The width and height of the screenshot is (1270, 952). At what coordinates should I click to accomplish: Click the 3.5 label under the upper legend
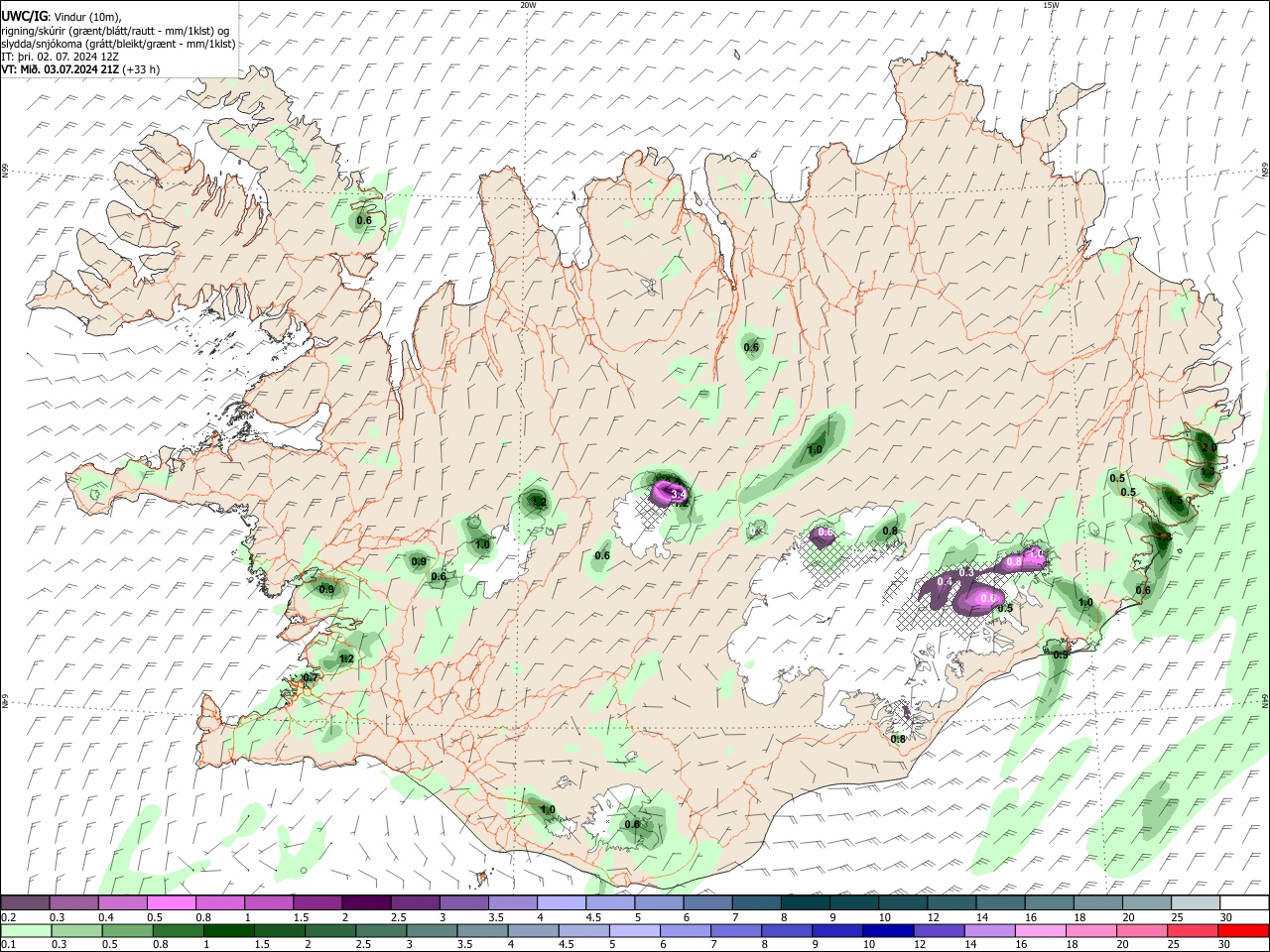pyautogui.click(x=495, y=917)
